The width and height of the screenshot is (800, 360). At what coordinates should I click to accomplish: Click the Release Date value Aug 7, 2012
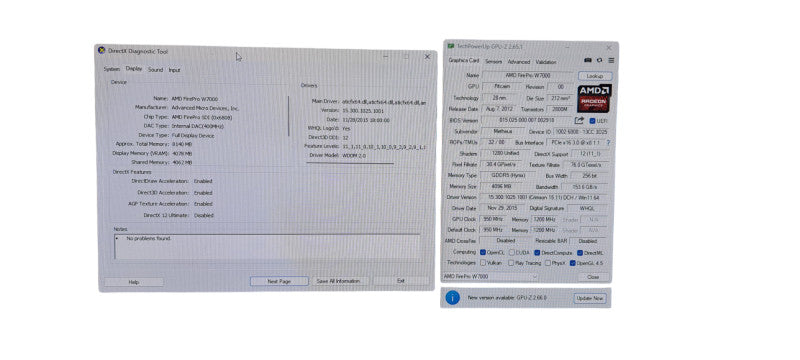(499, 109)
